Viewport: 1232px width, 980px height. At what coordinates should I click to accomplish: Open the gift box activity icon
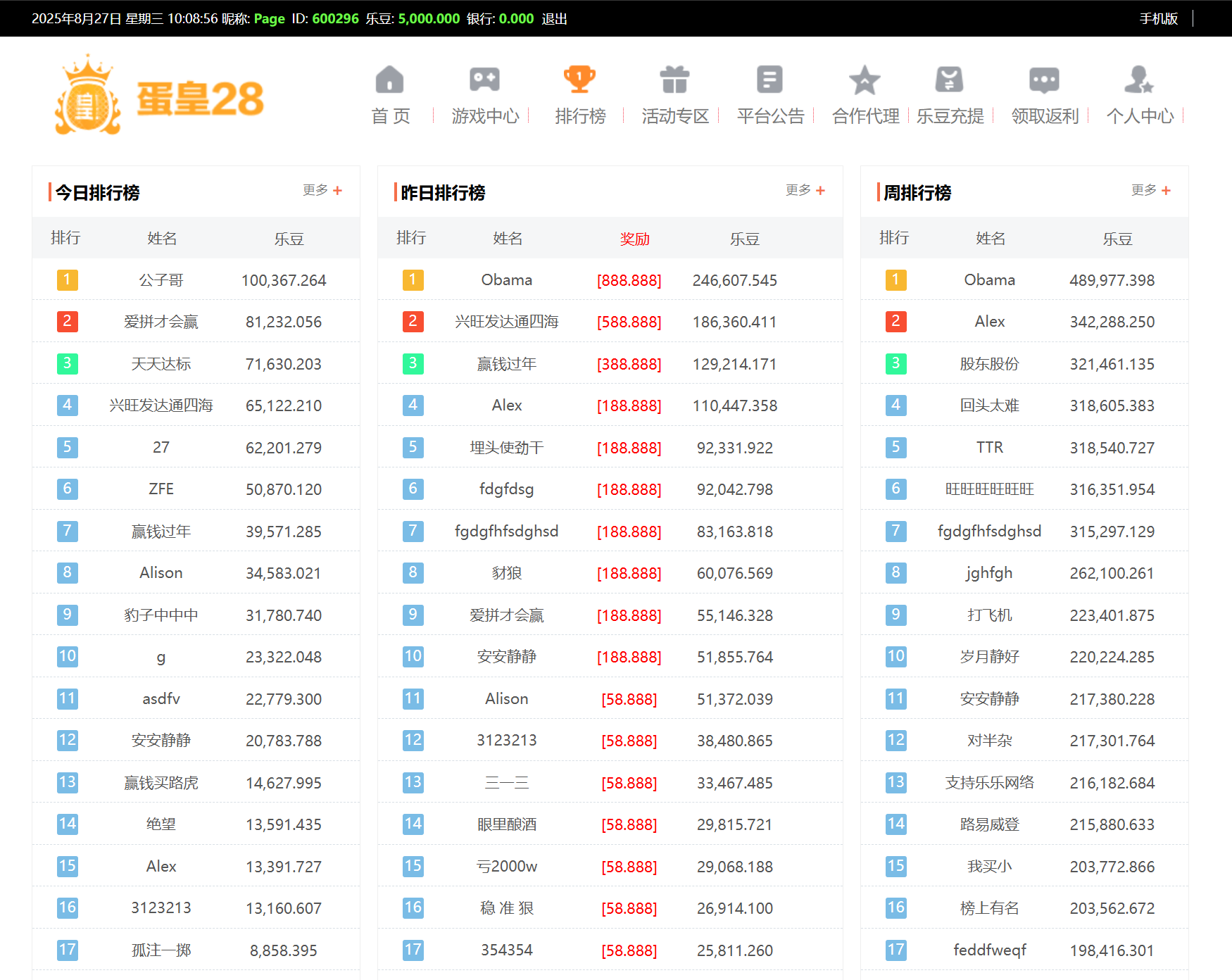(674, 80)
